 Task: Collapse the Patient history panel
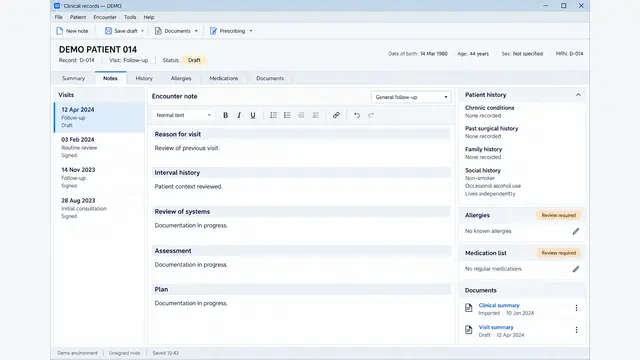tap(578, 95)
